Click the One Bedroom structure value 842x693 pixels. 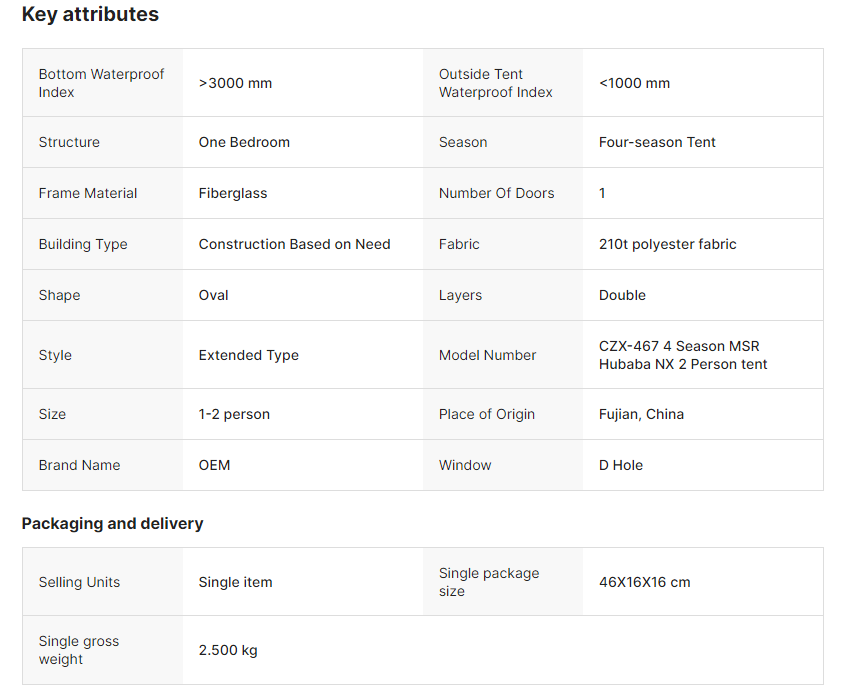pos(244,142)
